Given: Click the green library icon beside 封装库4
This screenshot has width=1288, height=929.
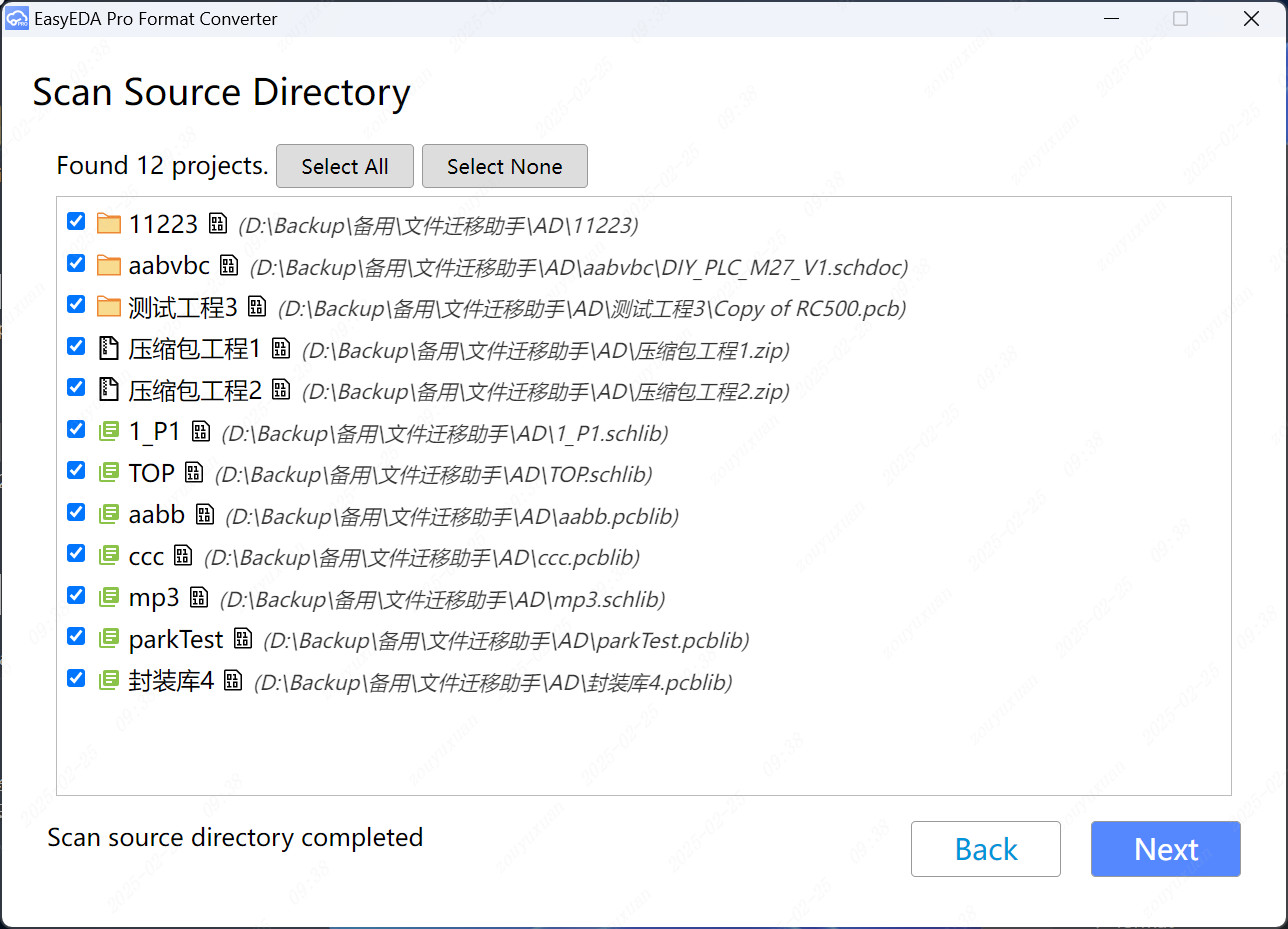Looking at the screenshot, I should point(109,681).
